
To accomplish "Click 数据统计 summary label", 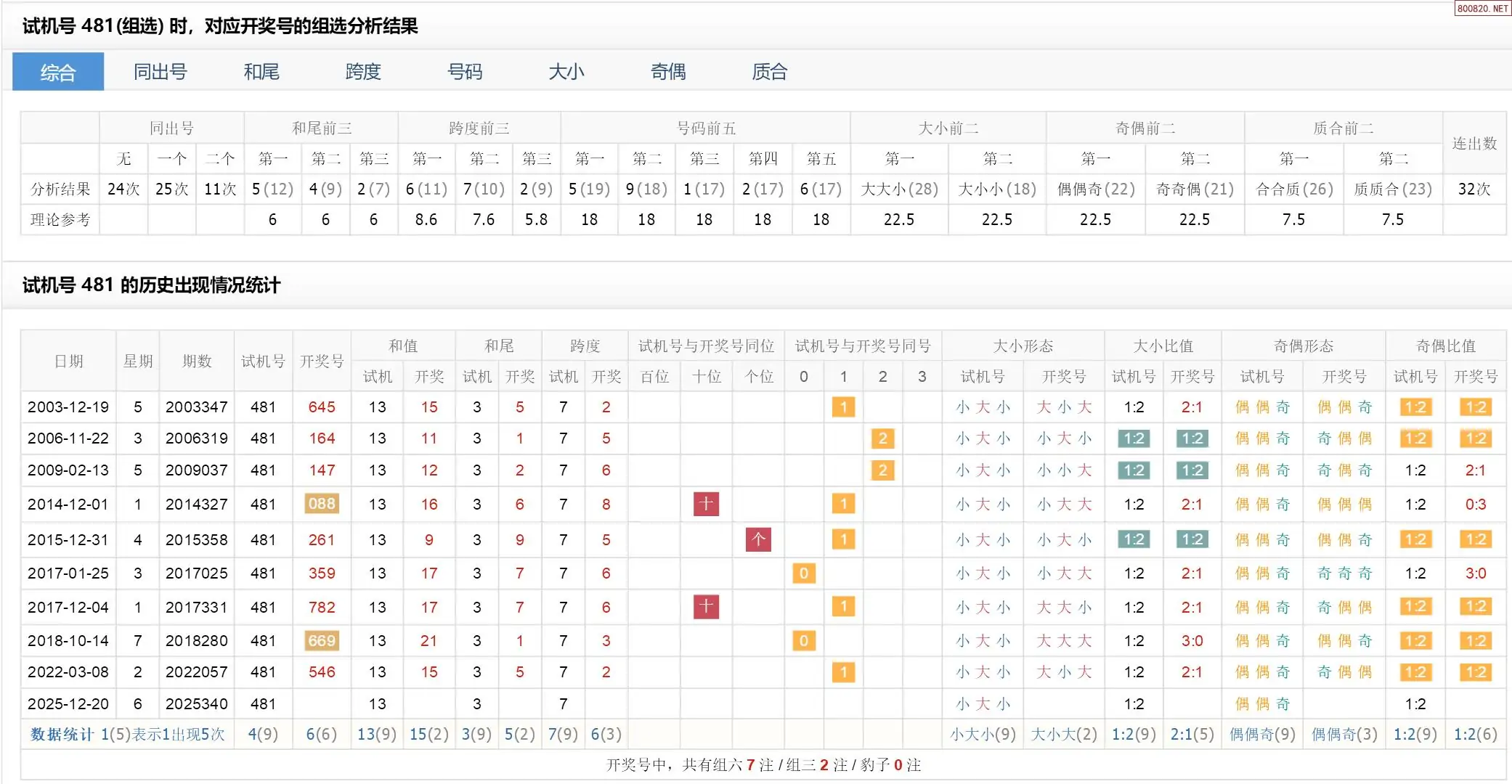I will pyautogui.click(x=62, y=735).
